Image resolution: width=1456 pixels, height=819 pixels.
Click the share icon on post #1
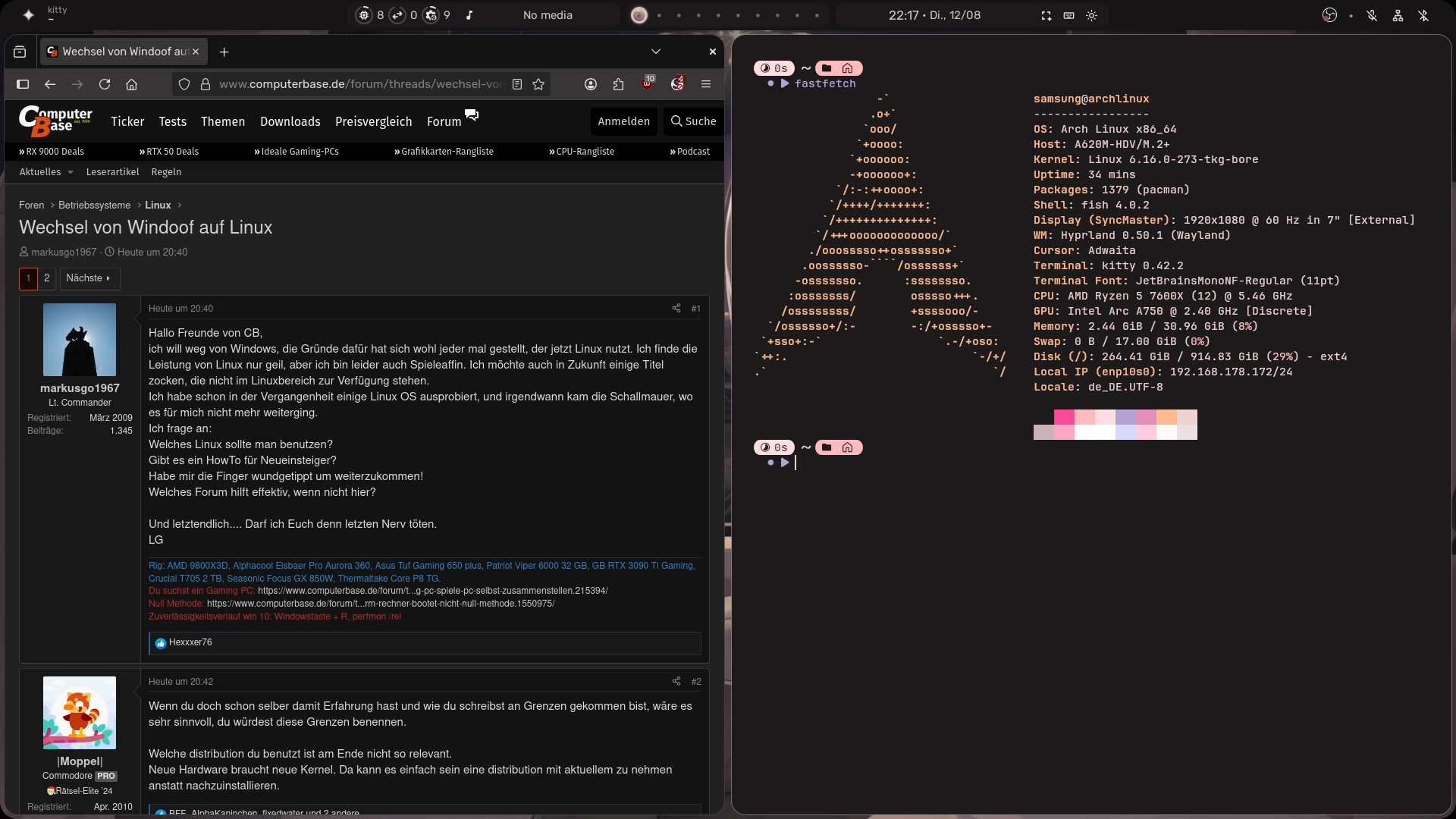[676, 308]
